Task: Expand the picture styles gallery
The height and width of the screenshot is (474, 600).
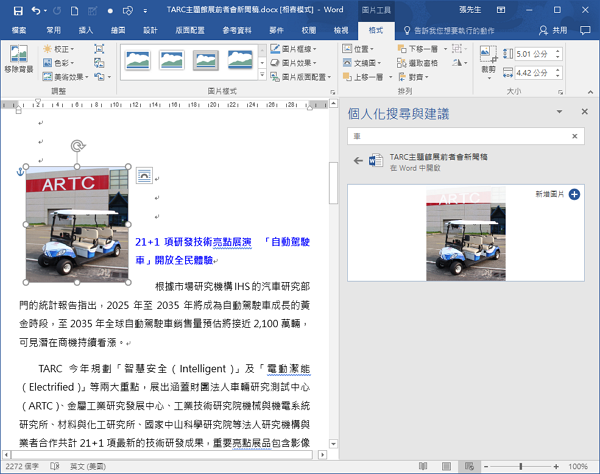Action: pyautogui.click(x=262, y=75)
